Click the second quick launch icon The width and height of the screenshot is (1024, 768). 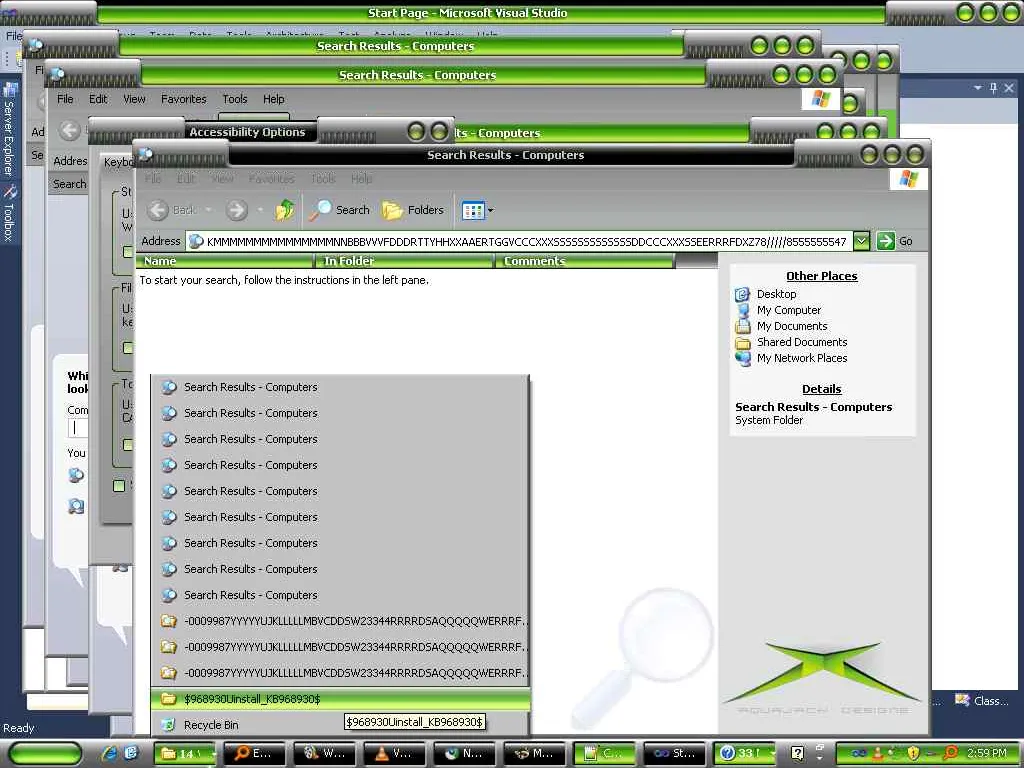tap(131, 754)
